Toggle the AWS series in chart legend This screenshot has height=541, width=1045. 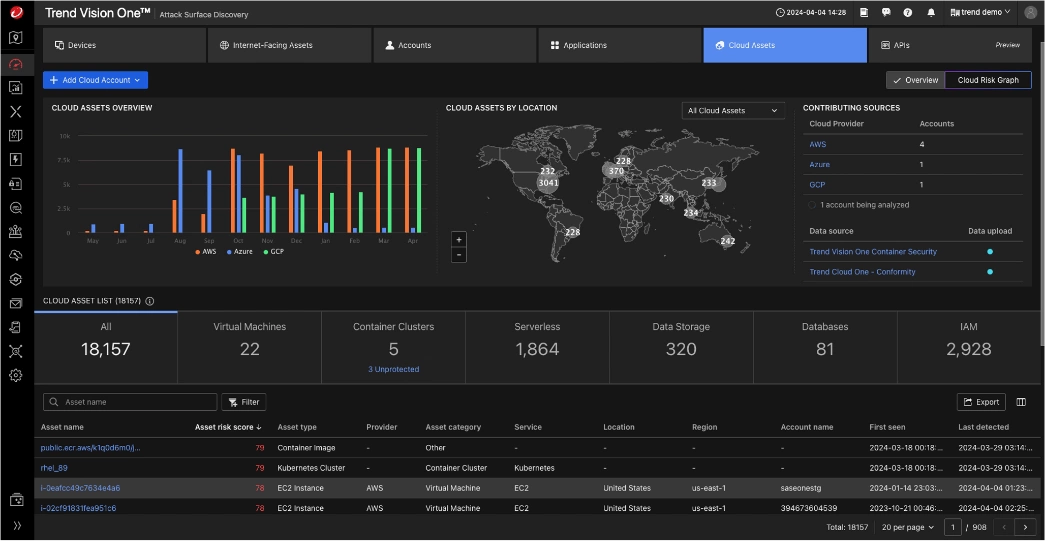coord(205,252)
